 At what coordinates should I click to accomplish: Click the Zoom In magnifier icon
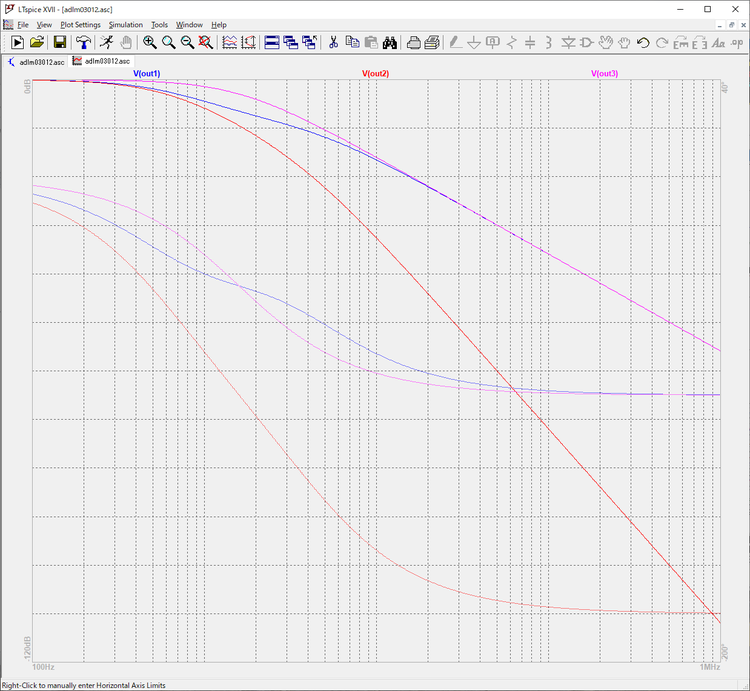tap(150, 42)
